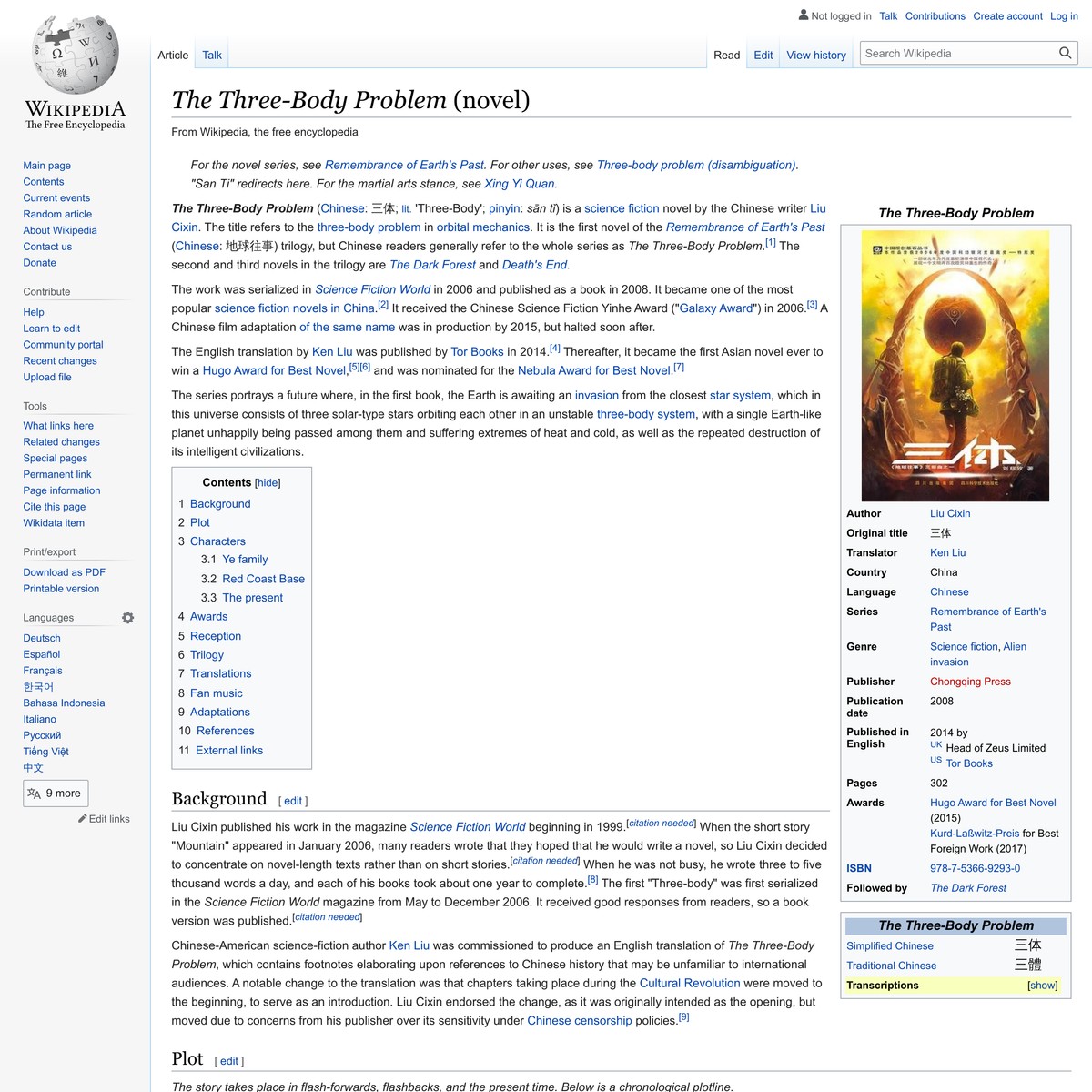
Task: Select the Article tab
Action: (173, 55)
